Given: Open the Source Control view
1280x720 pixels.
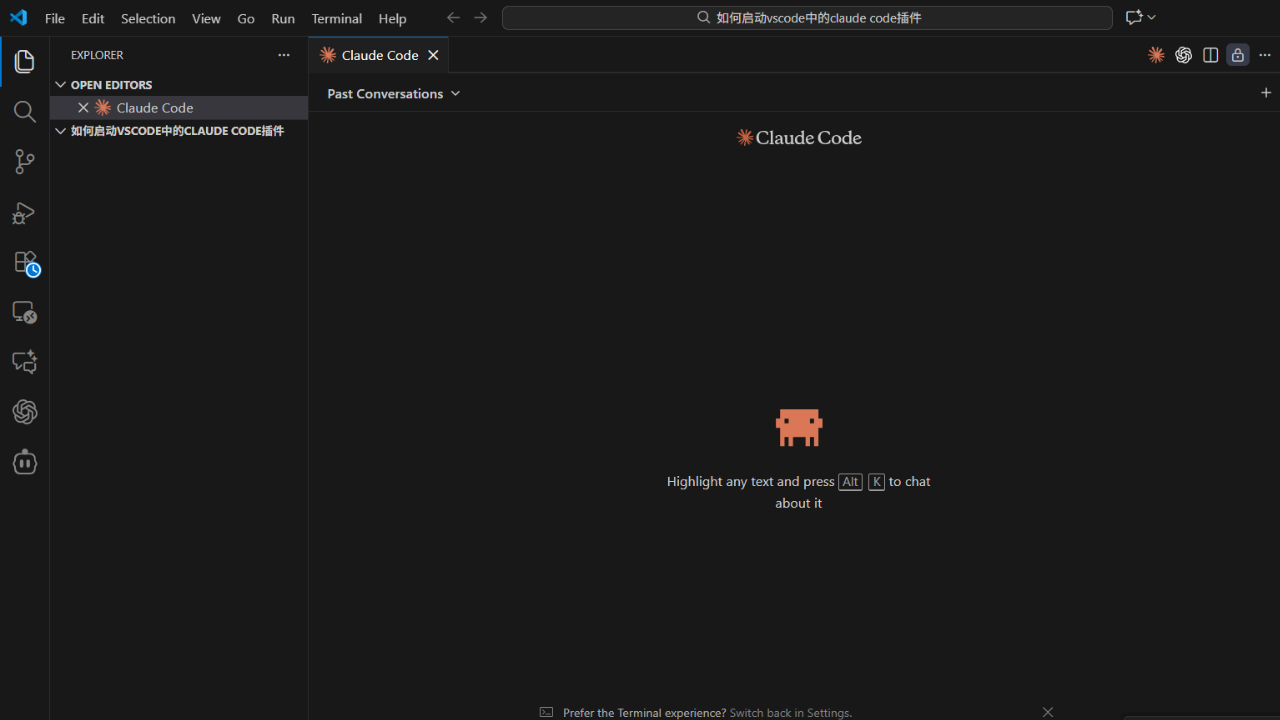Looking at the screenshot, I should 25,162.
